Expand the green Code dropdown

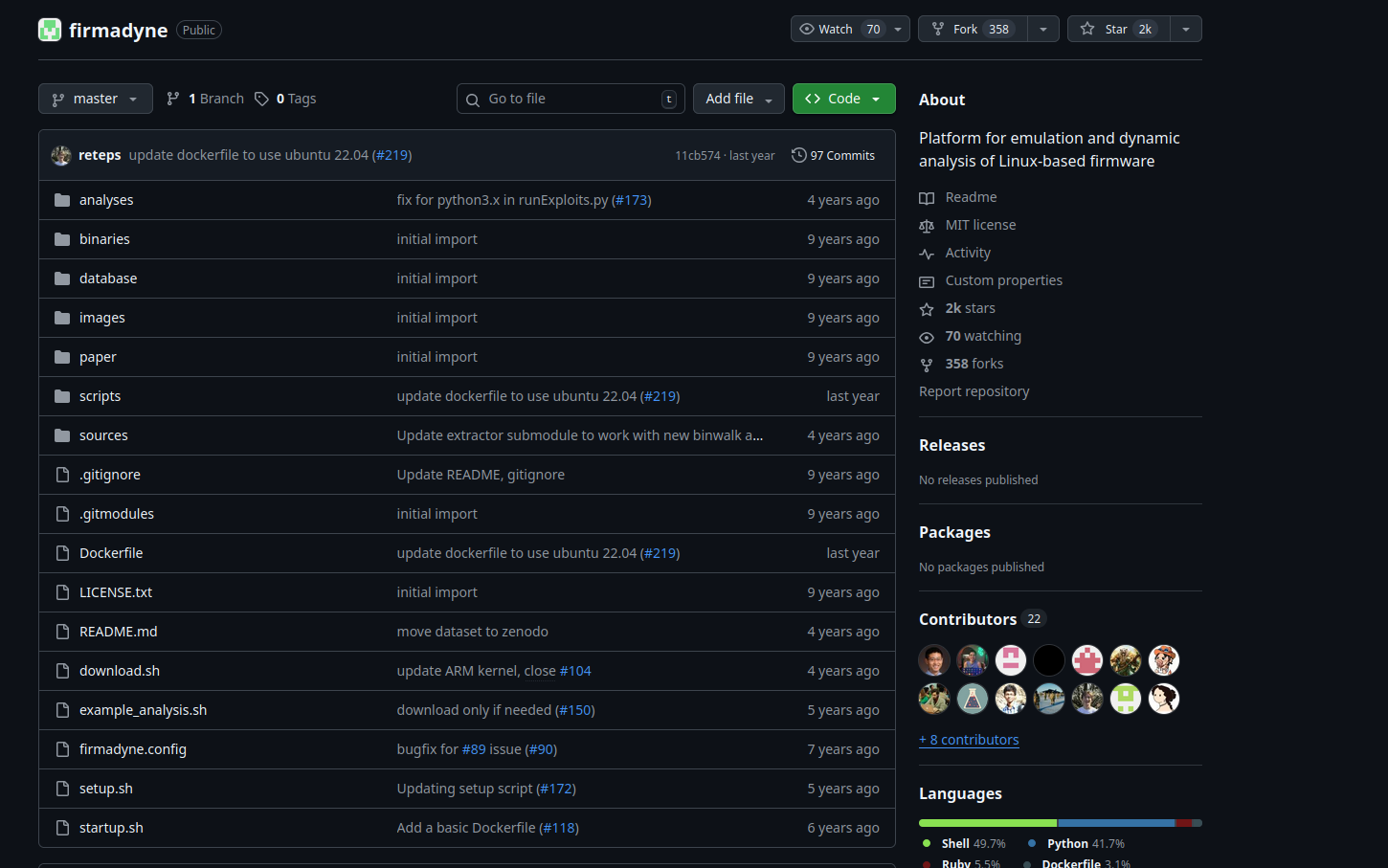843,99
